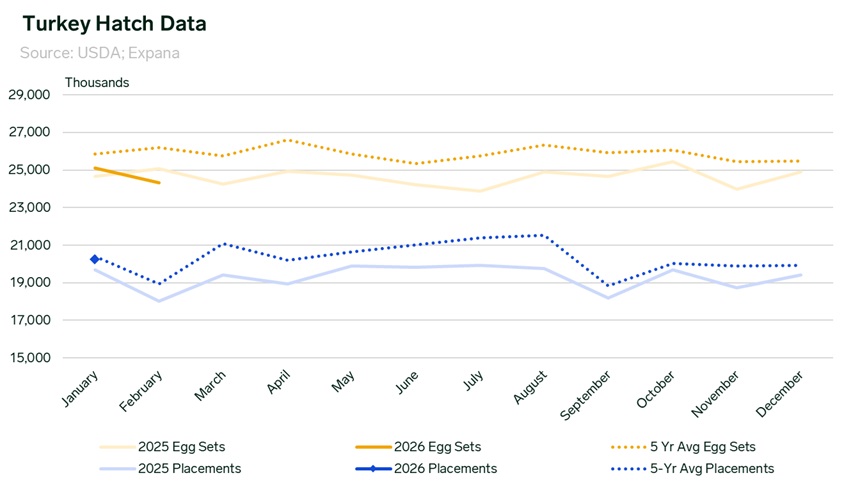Select the Thousands axis unit label

(x=97, y=82)
